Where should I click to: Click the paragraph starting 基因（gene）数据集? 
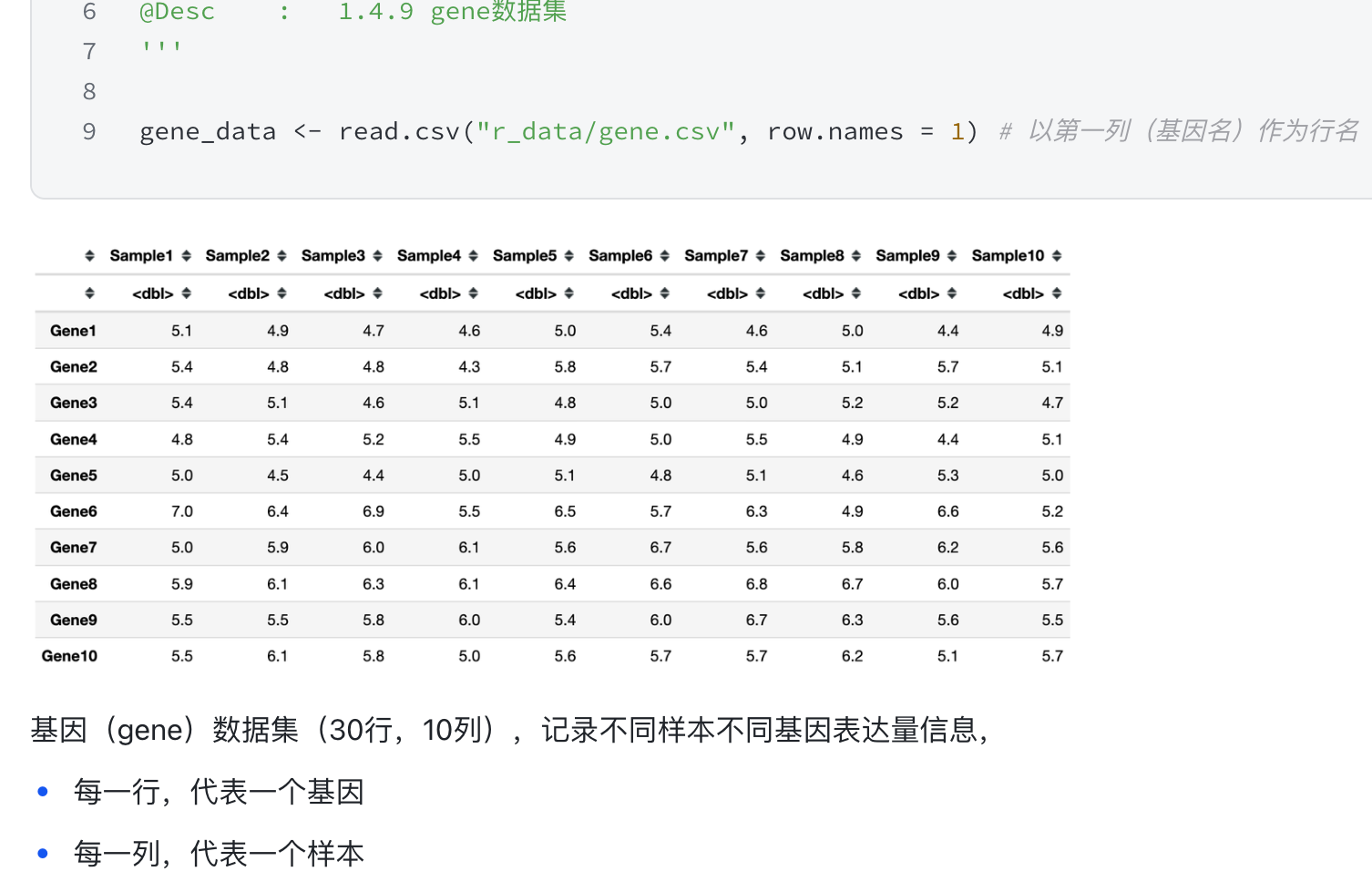pyautogui.click(x=510, y=730)
